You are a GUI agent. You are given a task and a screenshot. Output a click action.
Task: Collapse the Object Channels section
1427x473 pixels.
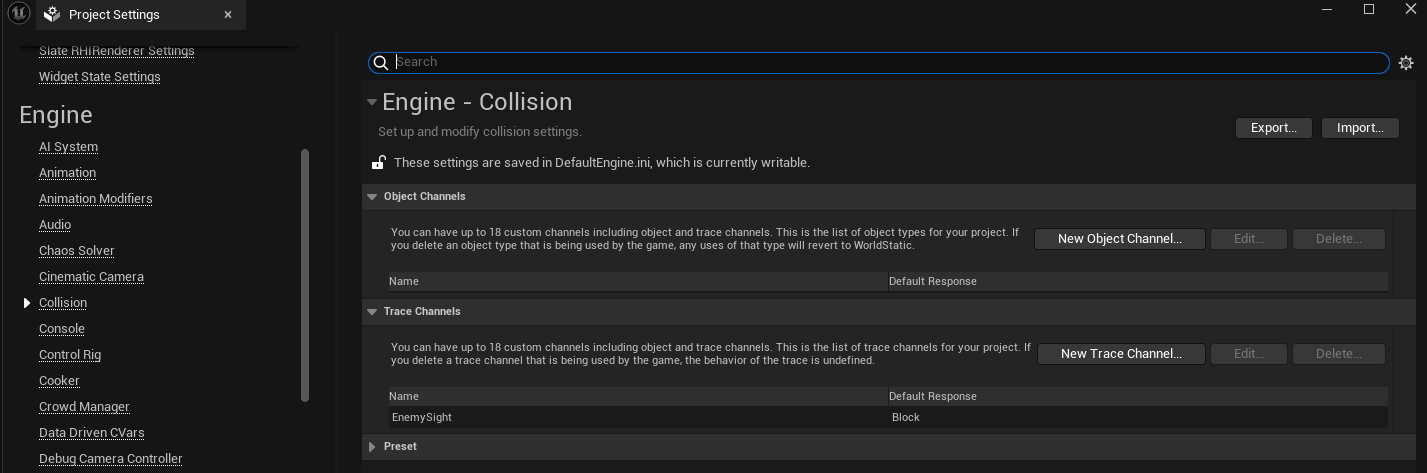click(x=372, y=197)
